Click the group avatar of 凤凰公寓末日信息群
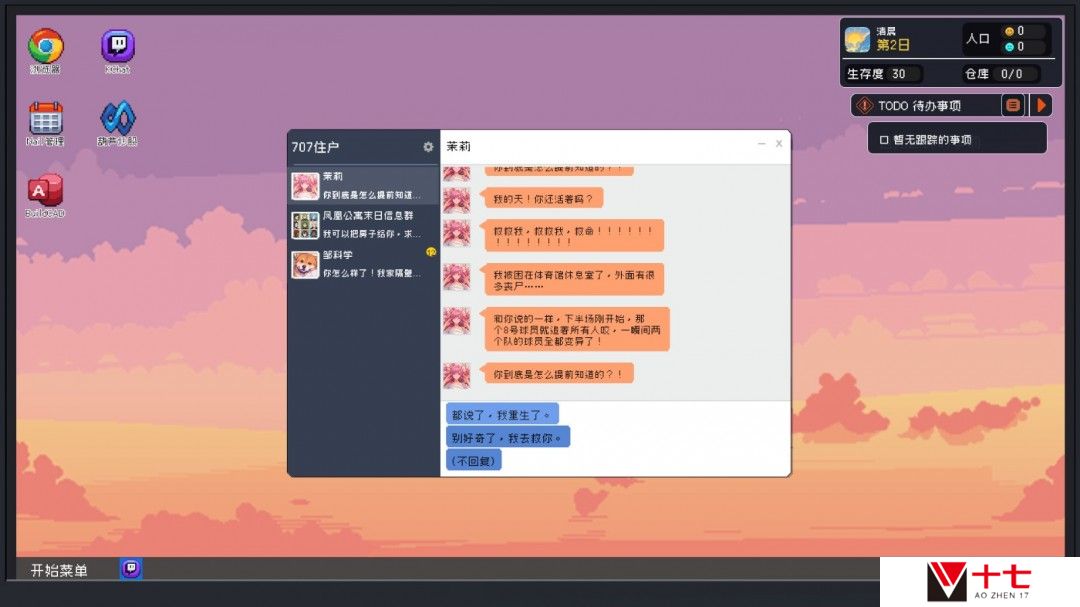The image size is (1080, 607). (x=305, y=225)
